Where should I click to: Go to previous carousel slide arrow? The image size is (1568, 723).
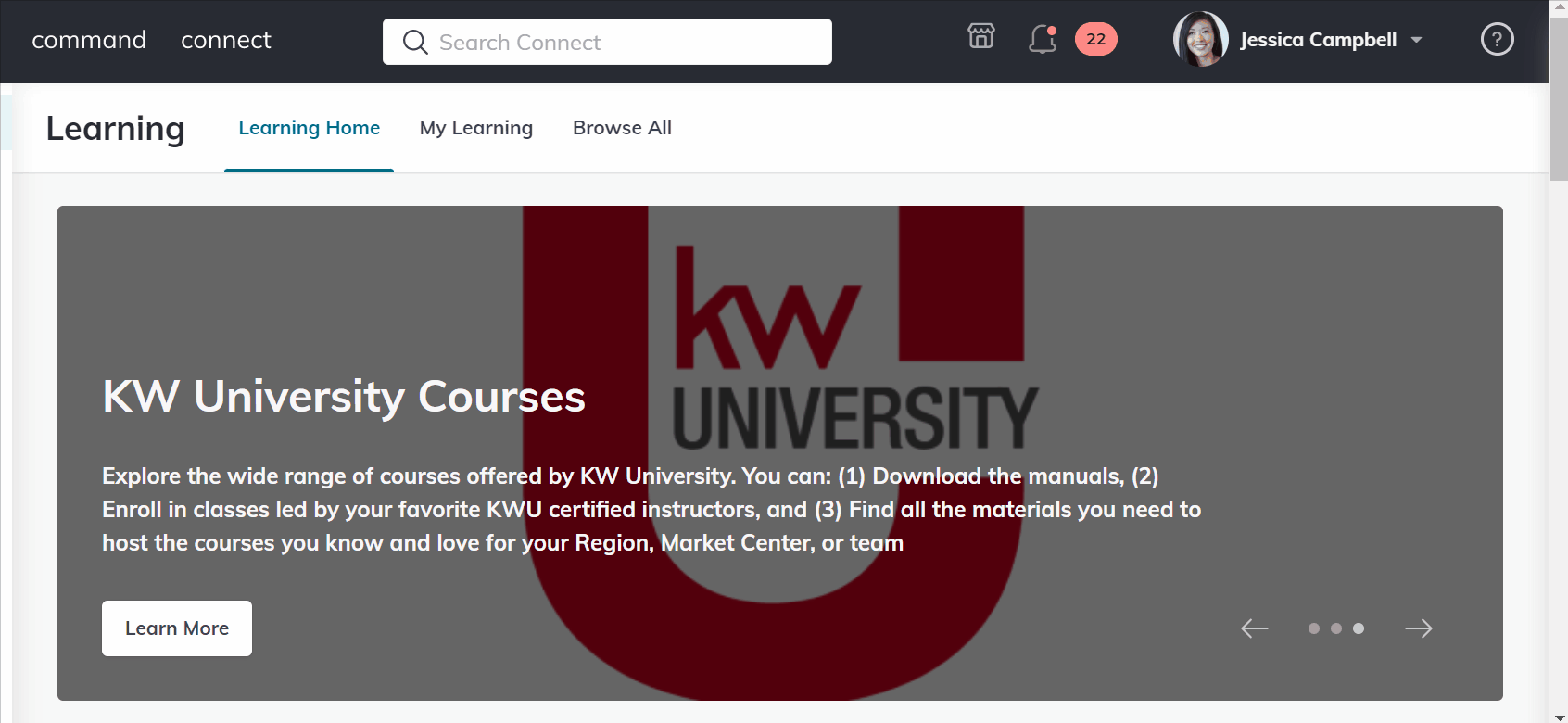pyautogui.click(x=1255, y=628)
